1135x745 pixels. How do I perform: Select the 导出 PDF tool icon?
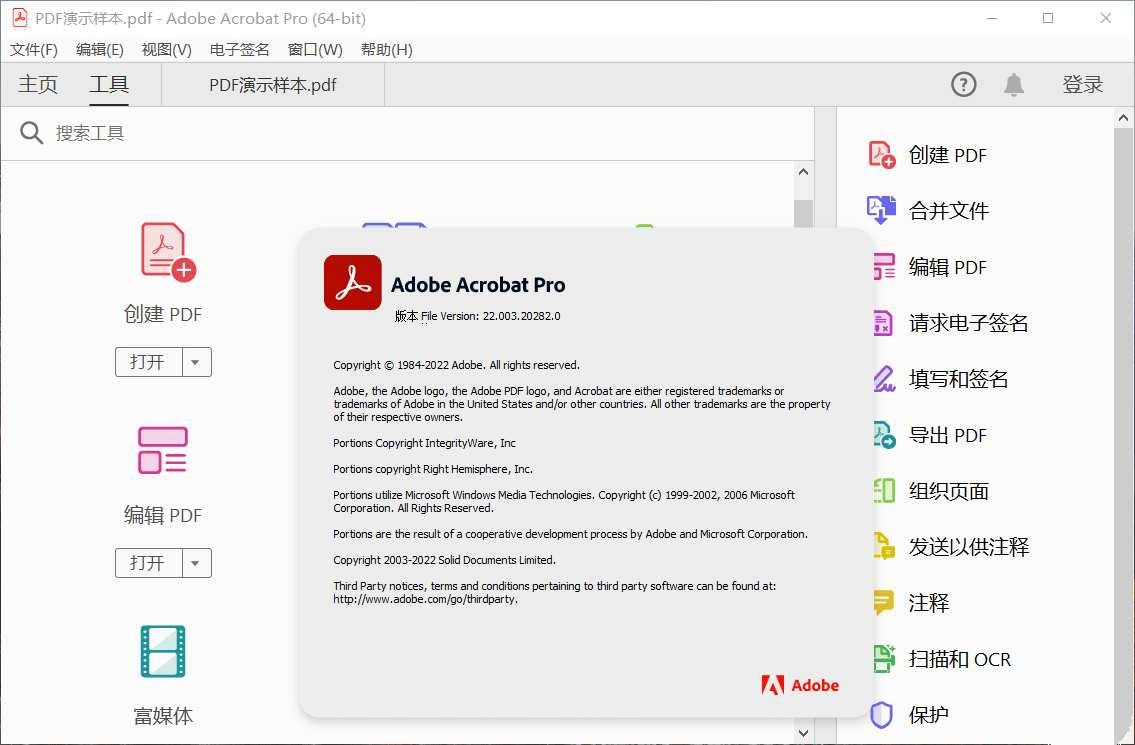tap(880, 435)
